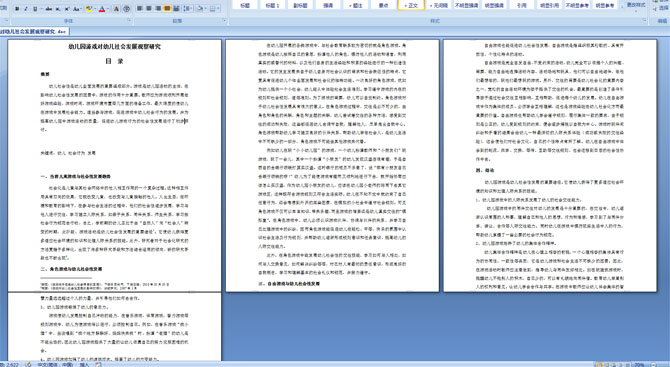The image size is (670, 367).
Task: Open the 更改样式 menu
Action: (635, 6)
